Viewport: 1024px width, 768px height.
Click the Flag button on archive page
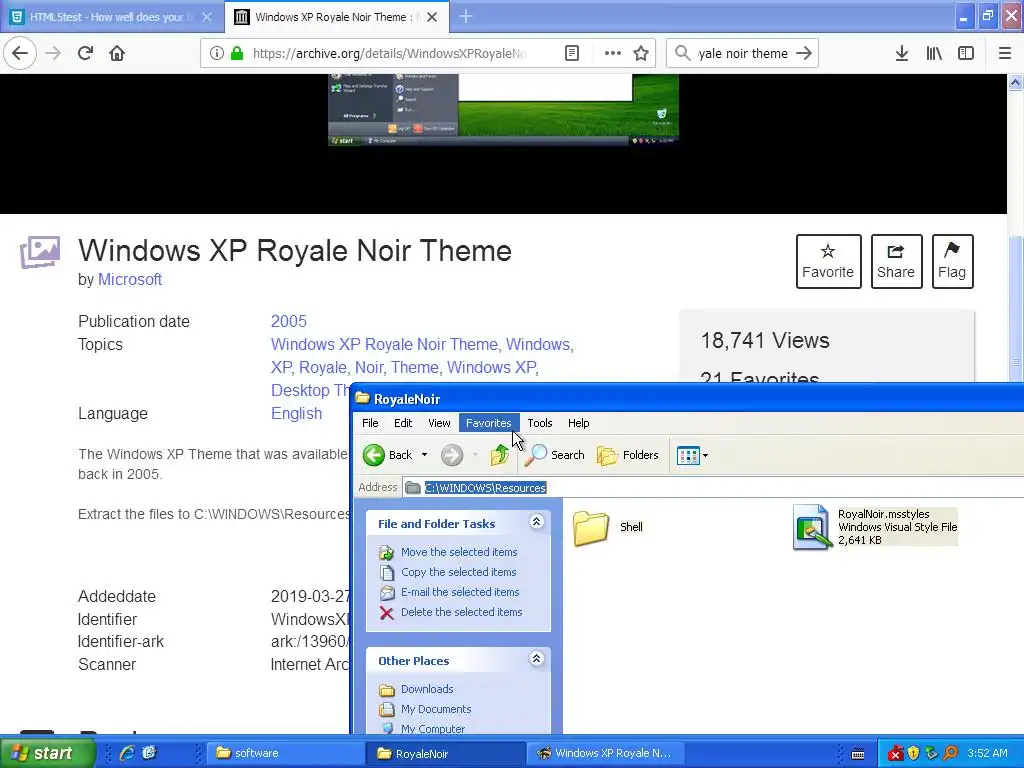pos(952,261)
